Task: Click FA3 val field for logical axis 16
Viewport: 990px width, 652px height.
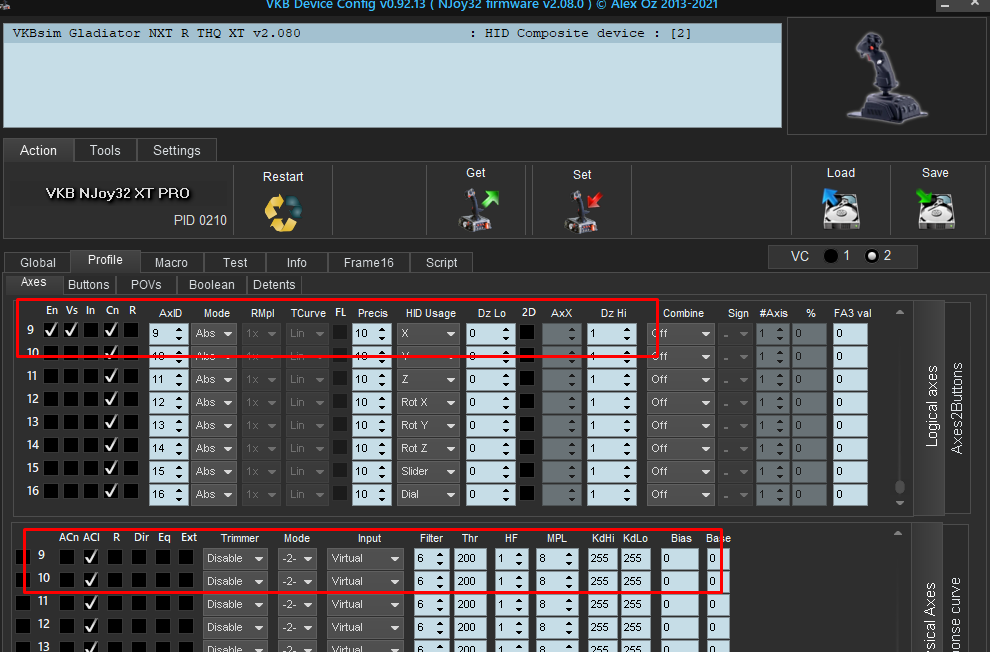Action: (850, 494)
